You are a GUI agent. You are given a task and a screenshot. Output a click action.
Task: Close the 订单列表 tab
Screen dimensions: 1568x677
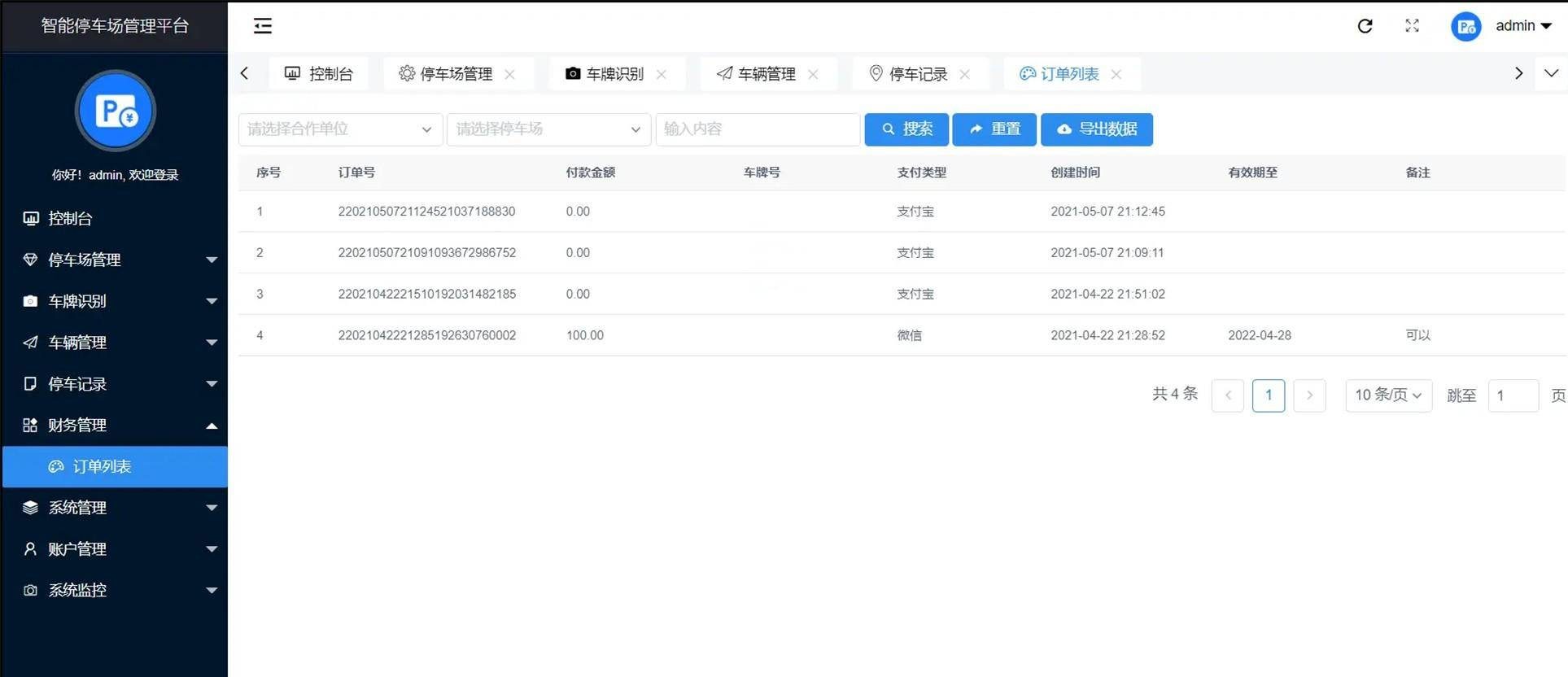1116,74
